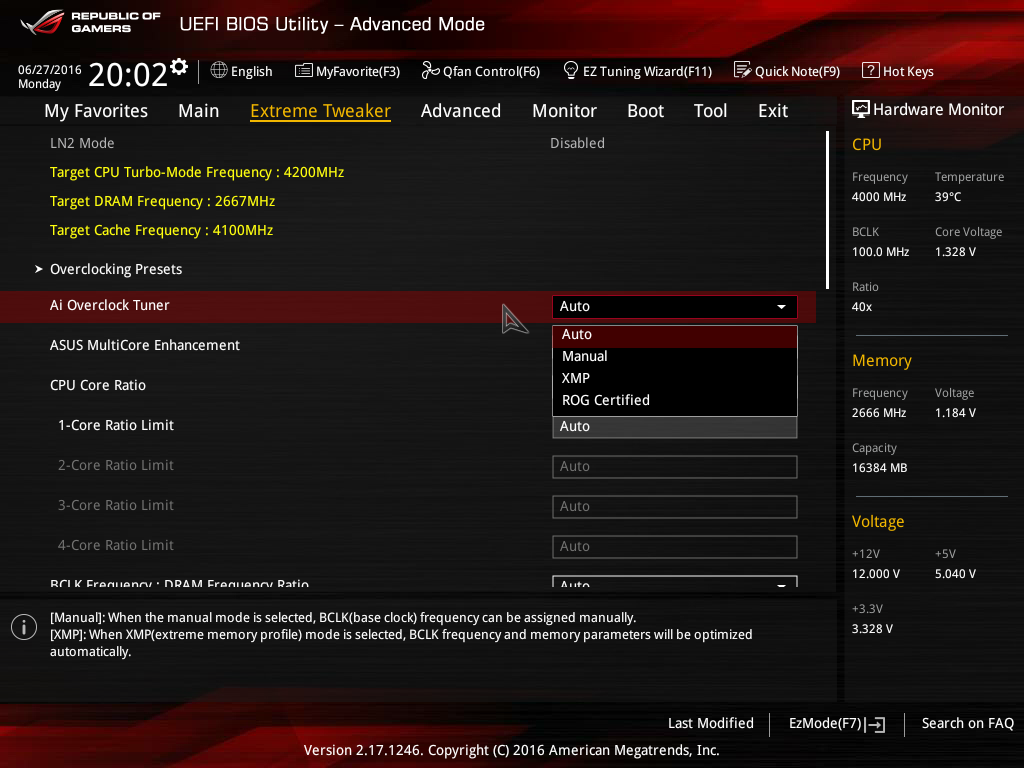Select the CPU Core Ratio row
This screenshot has height=768, width=1024.
(x=408, y=385)
